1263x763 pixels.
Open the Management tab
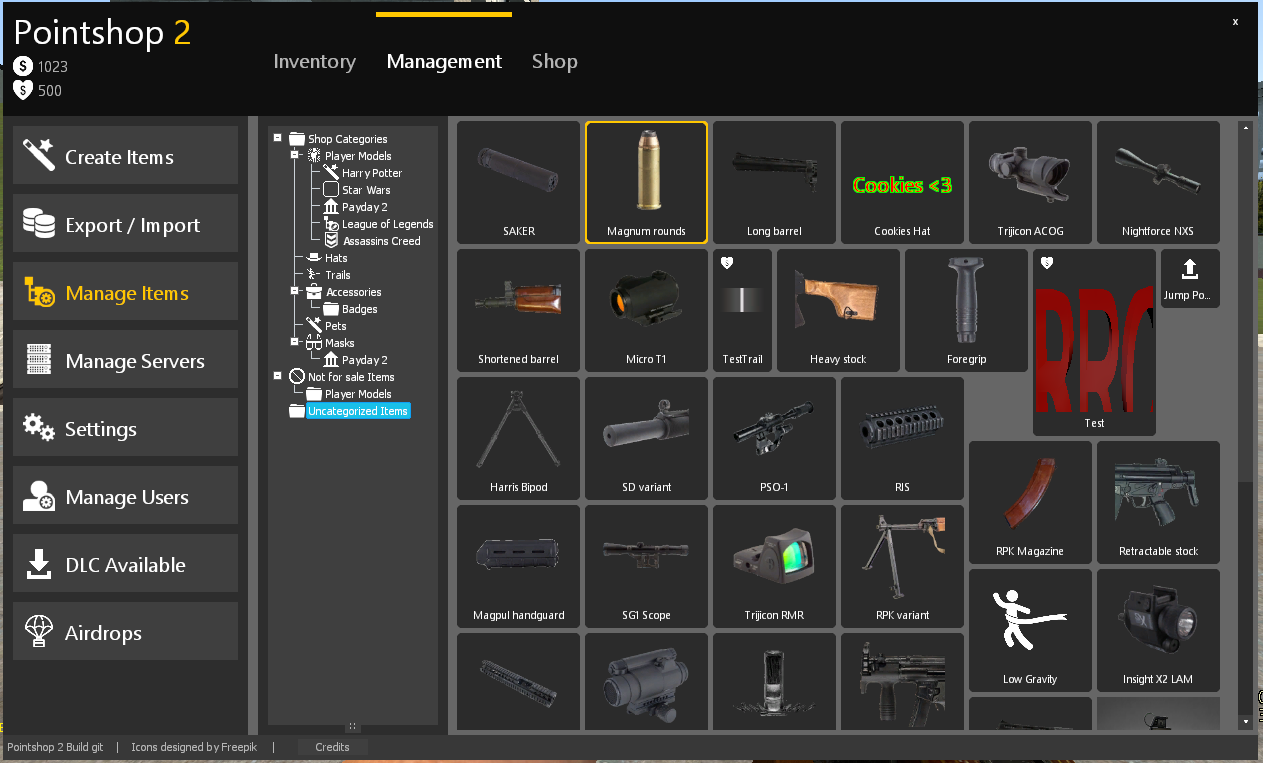(x=444, y=62)
